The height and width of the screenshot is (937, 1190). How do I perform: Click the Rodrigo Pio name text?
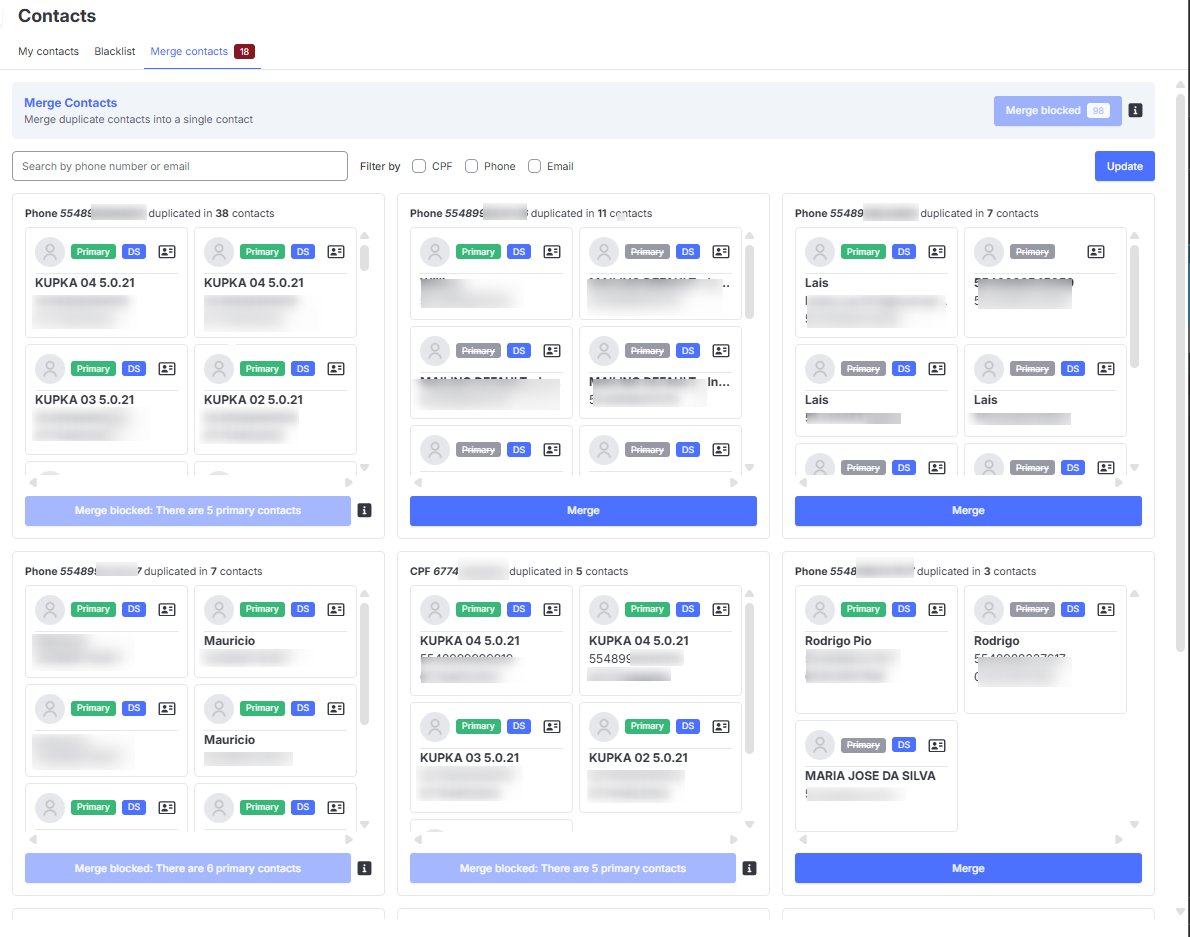pos(838,640)
